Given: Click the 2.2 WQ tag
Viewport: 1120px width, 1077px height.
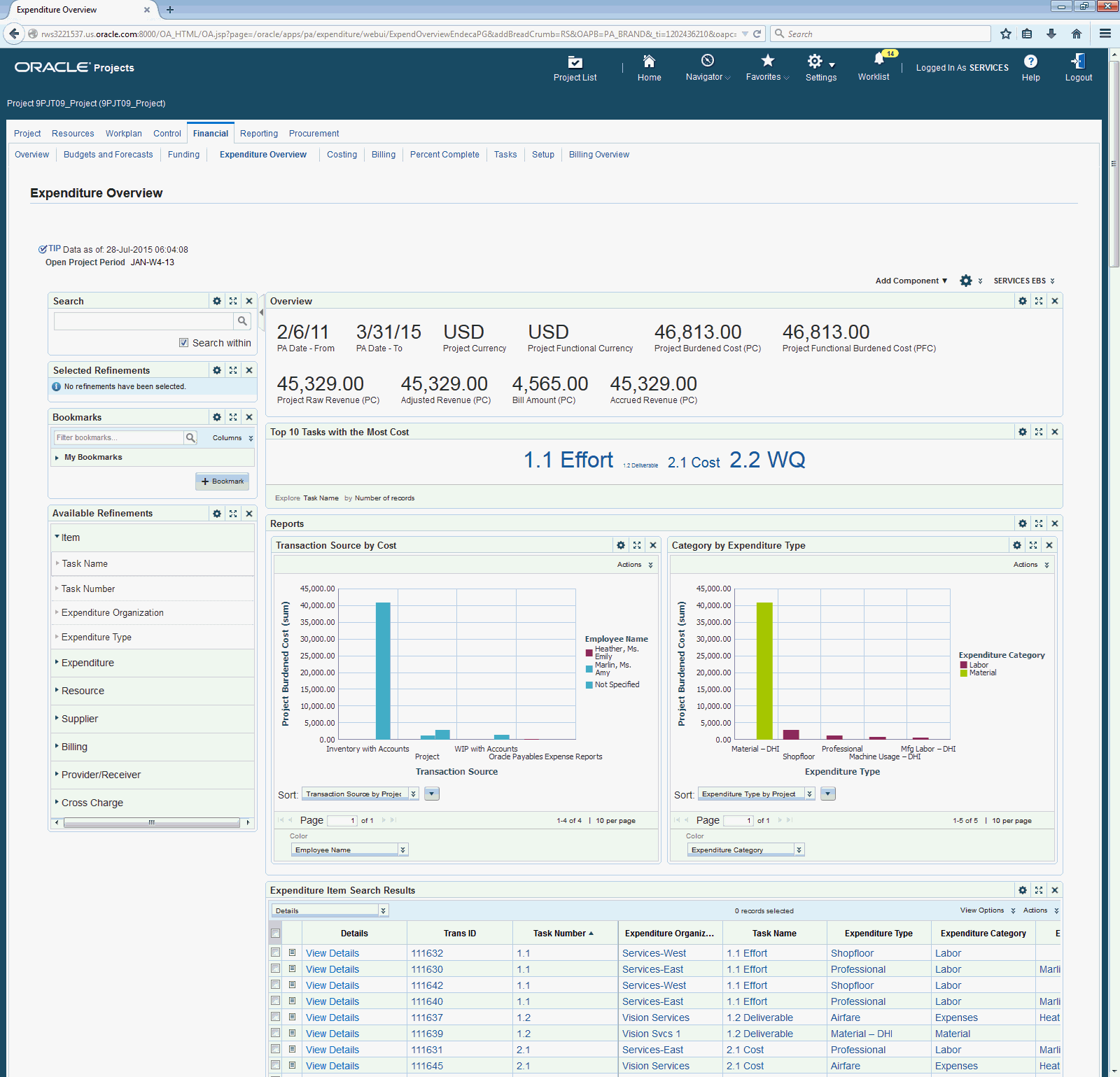Looking at the screenshot, I should coord(767,460).
